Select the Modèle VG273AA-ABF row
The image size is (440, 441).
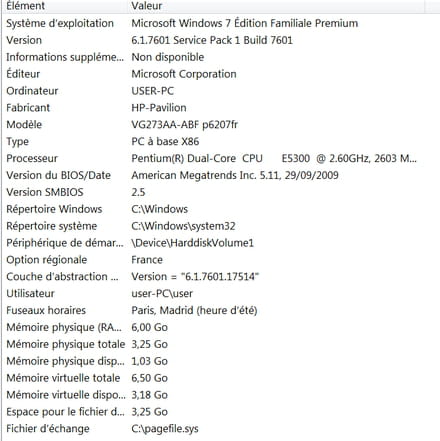tap(221, 125)
